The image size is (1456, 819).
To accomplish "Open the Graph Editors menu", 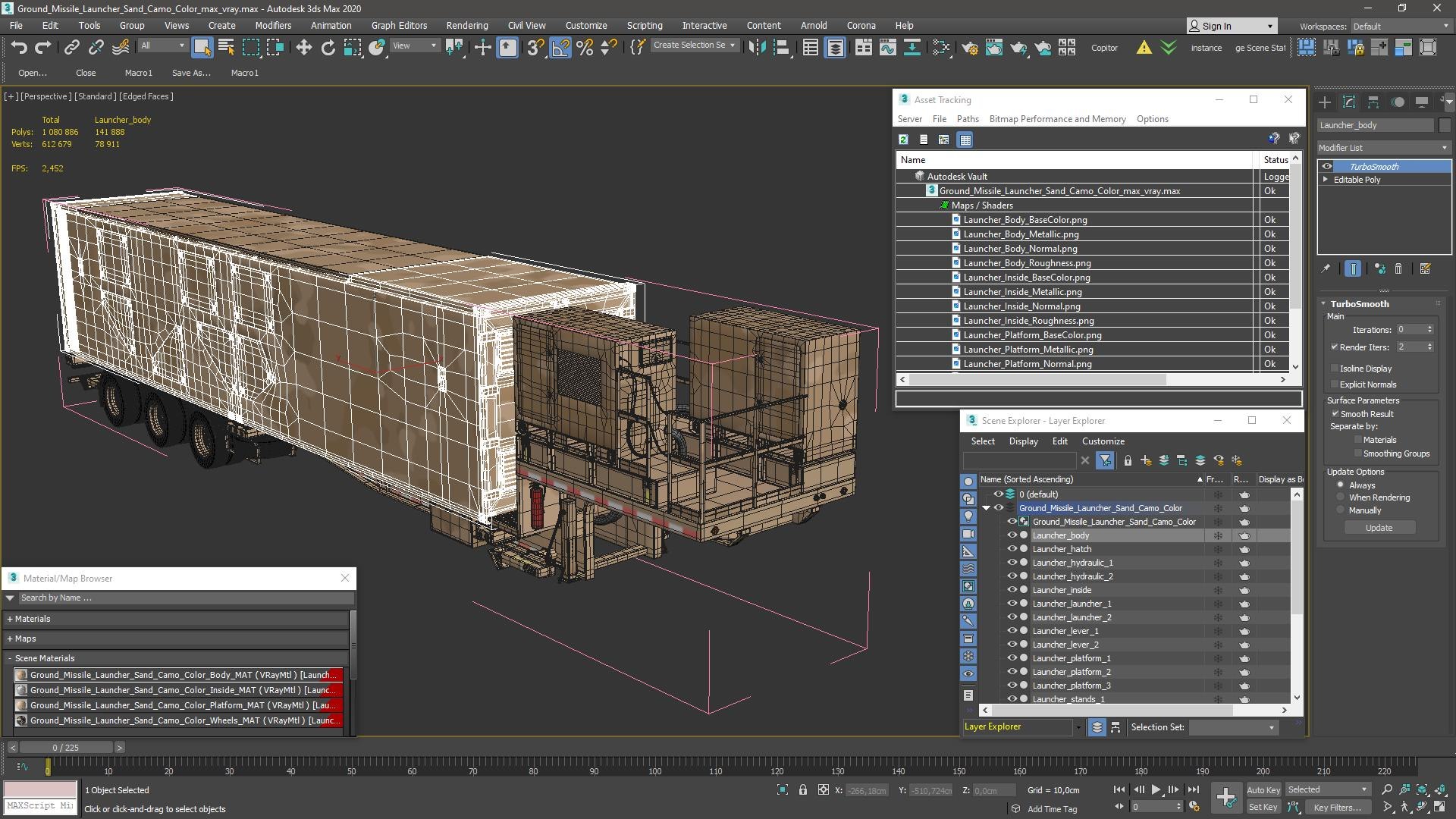I will coord(399,25).
